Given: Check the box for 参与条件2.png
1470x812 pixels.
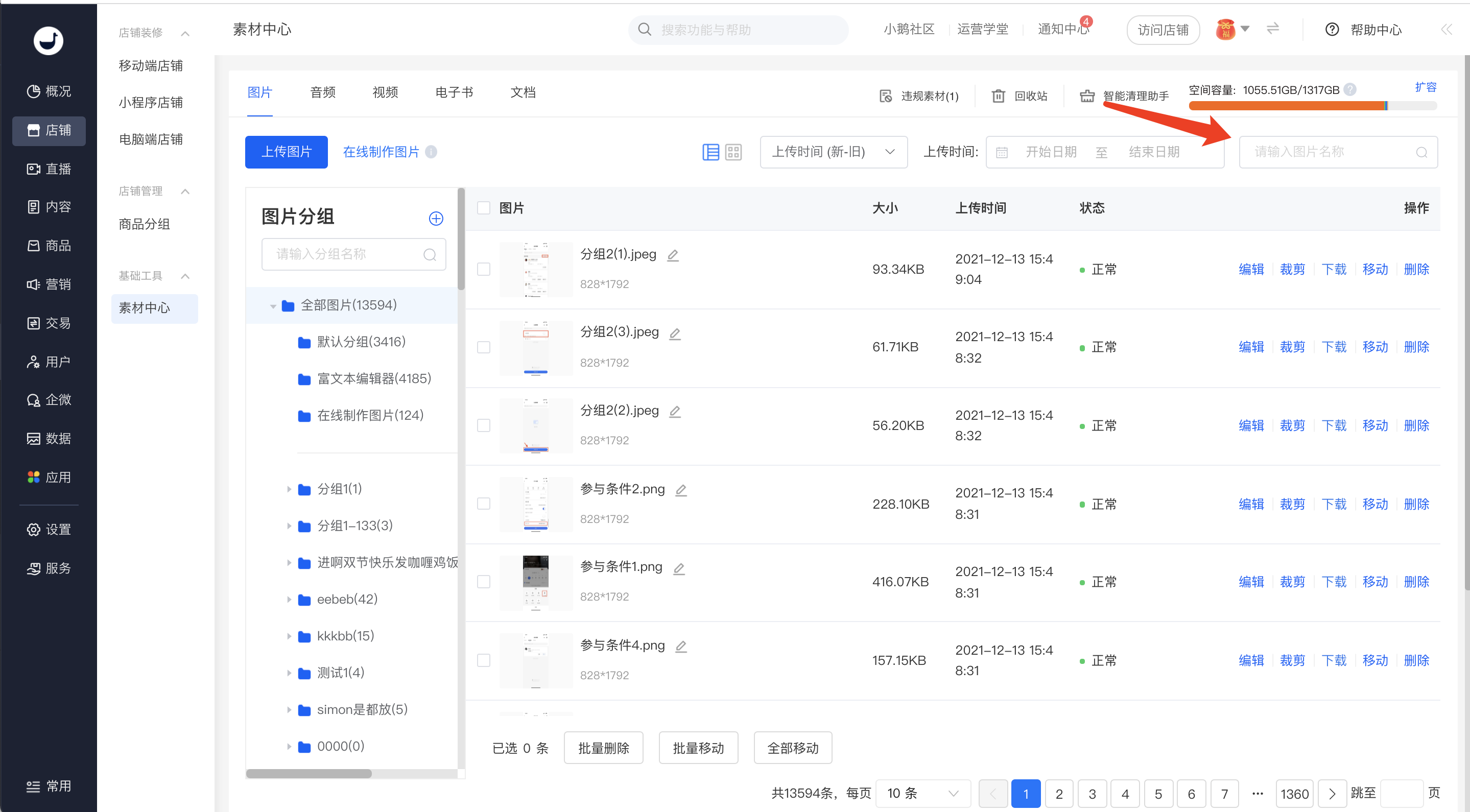Looking at the screenshot, I should click(483, 504).
